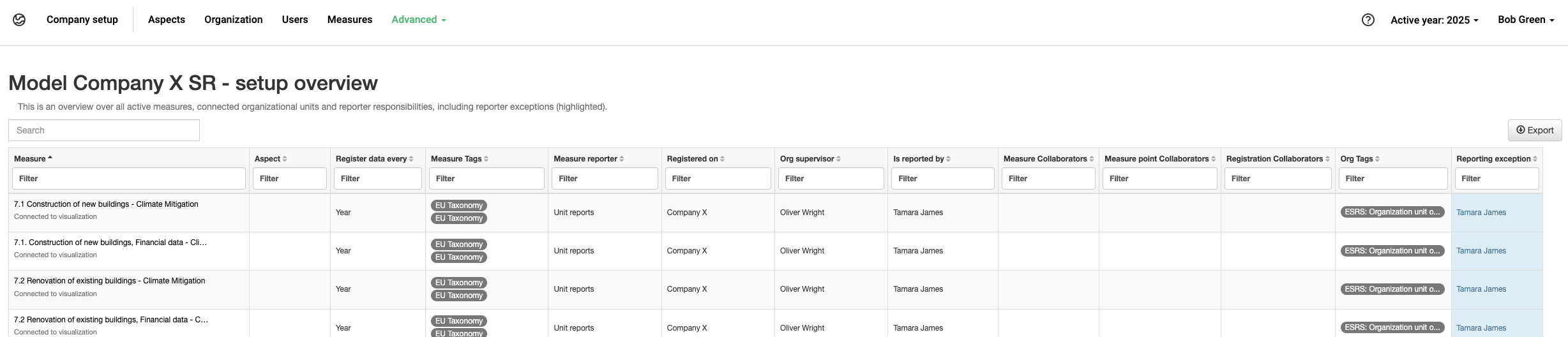The width and height of the screenshot is (1568, 337).
Task: Sort the Org supervisor column
Action: coord(838,159)
